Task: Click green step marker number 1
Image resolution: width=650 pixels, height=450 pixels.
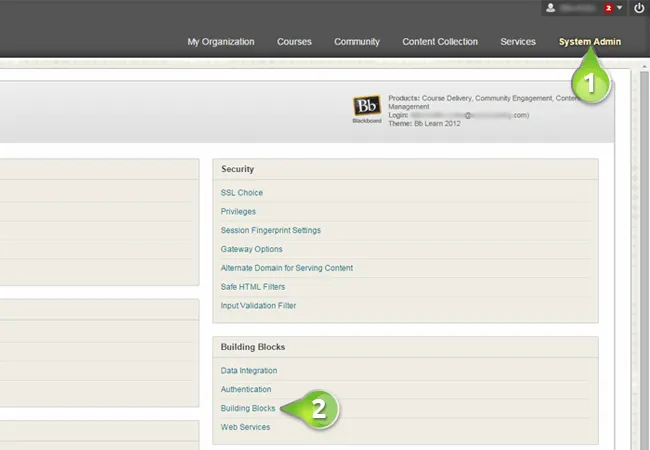Action: coord(592,83)
